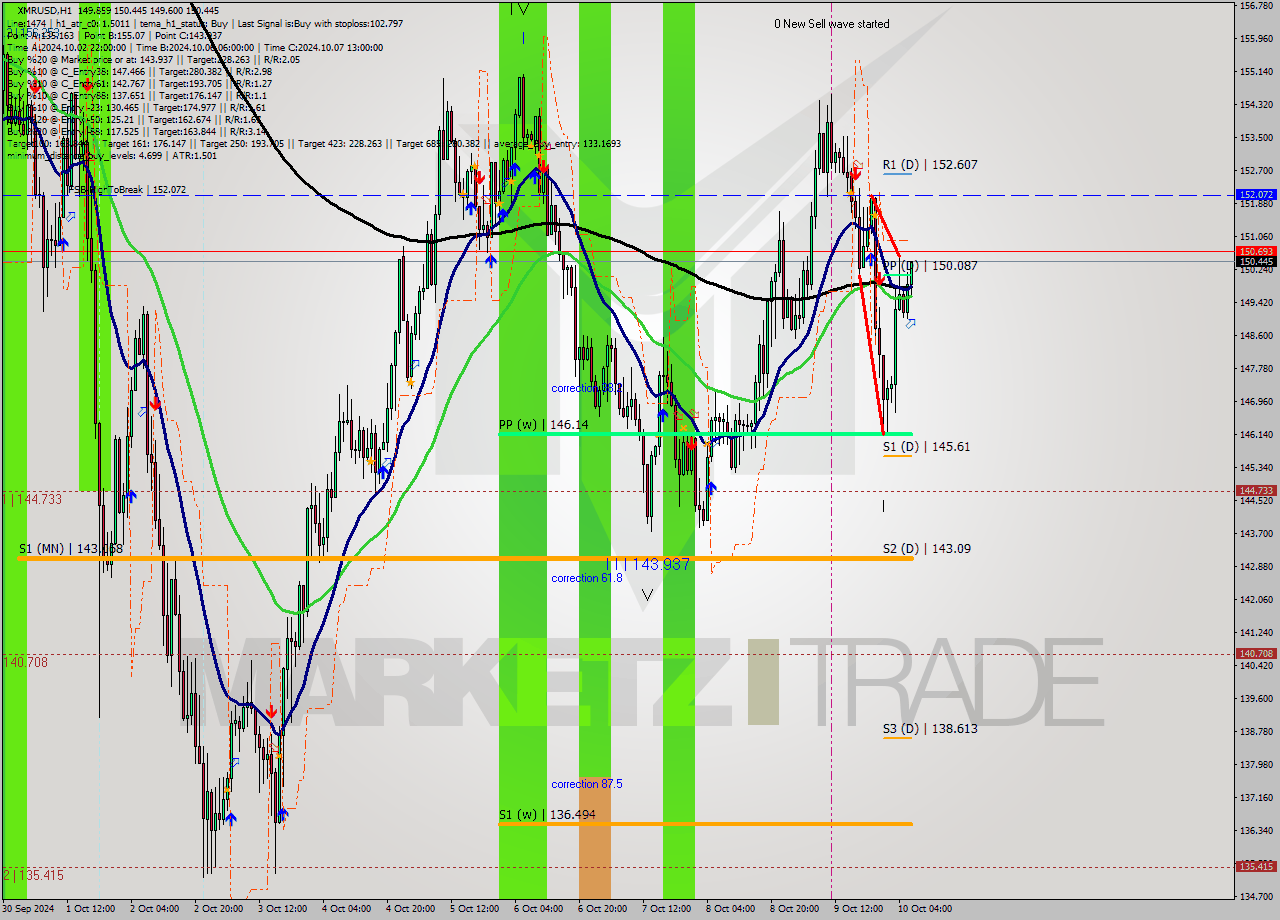Click the 135.415 level label at left edge
Viewport: 1280px width, 920px height.
pos(32,875)
